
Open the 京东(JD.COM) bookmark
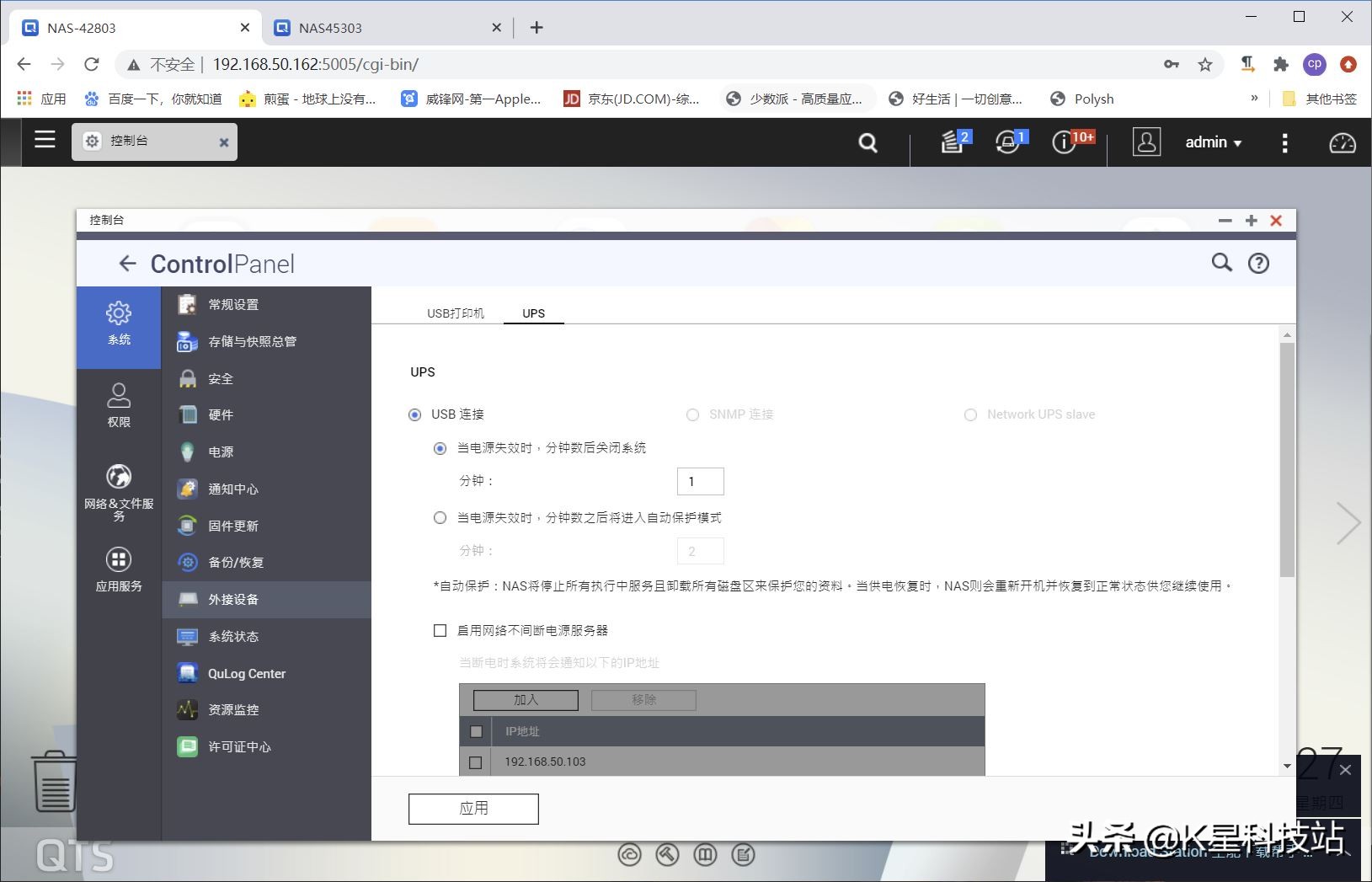tap(632, 99)
